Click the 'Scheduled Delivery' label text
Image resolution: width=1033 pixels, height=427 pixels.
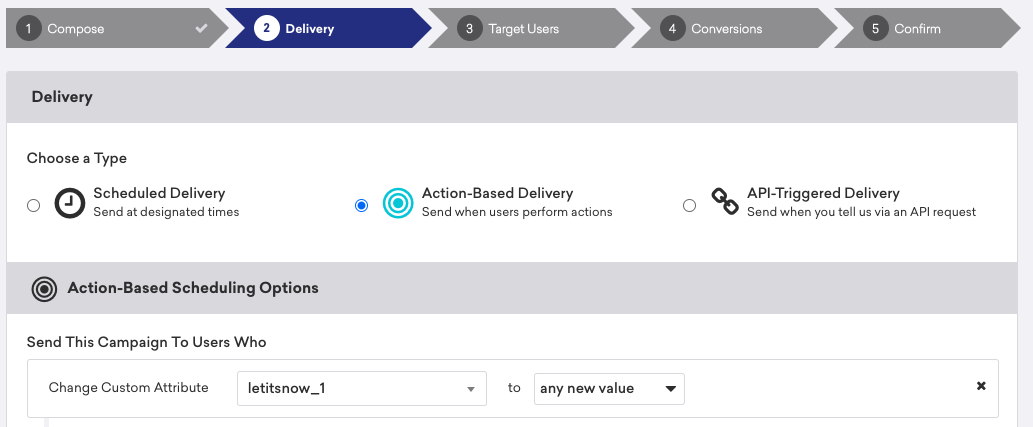point(159,193)
